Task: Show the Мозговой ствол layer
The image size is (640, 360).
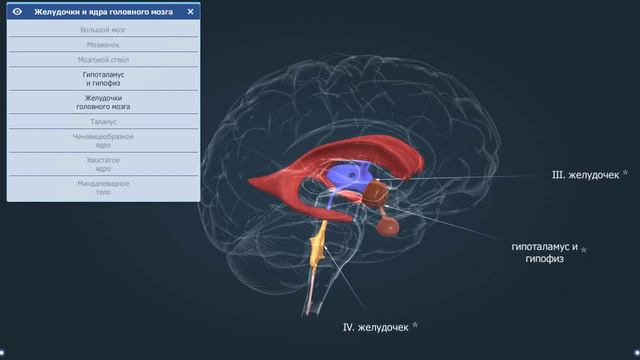Action: pyautogui.click(x=103, y=60)
